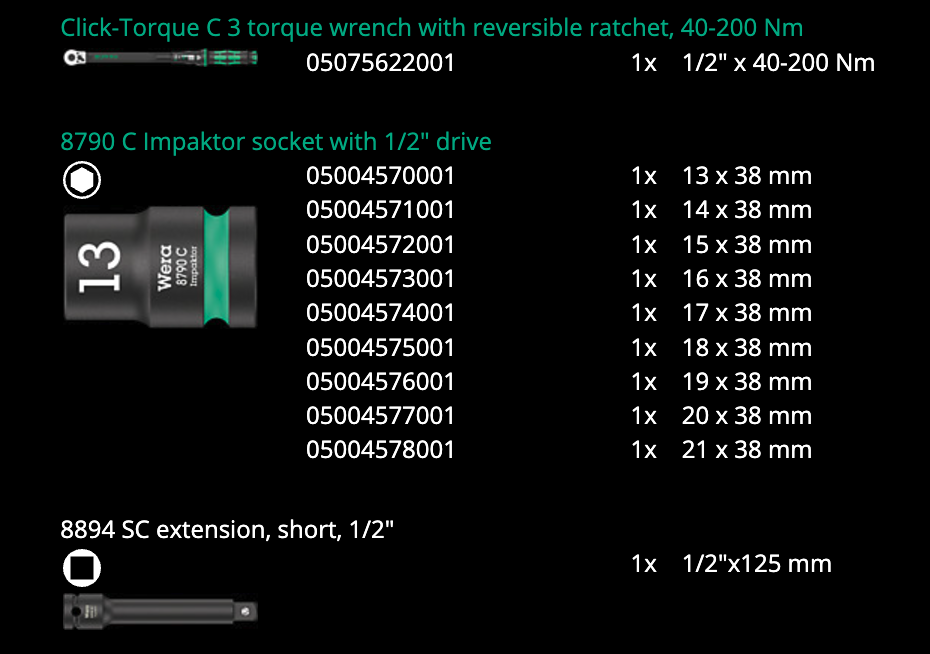930x654 pixels.
Task: Select article number 05004578001
Action: coord(380,450)
